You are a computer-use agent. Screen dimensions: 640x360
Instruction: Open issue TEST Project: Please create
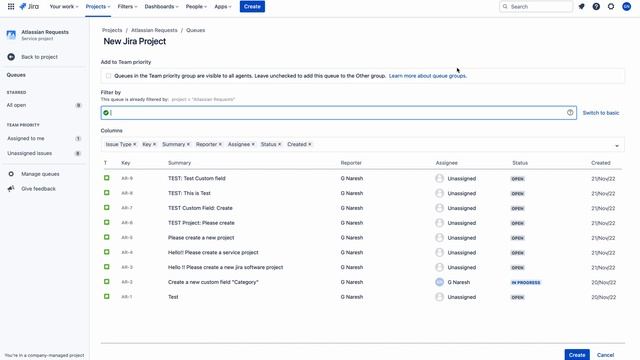(201, 223)
